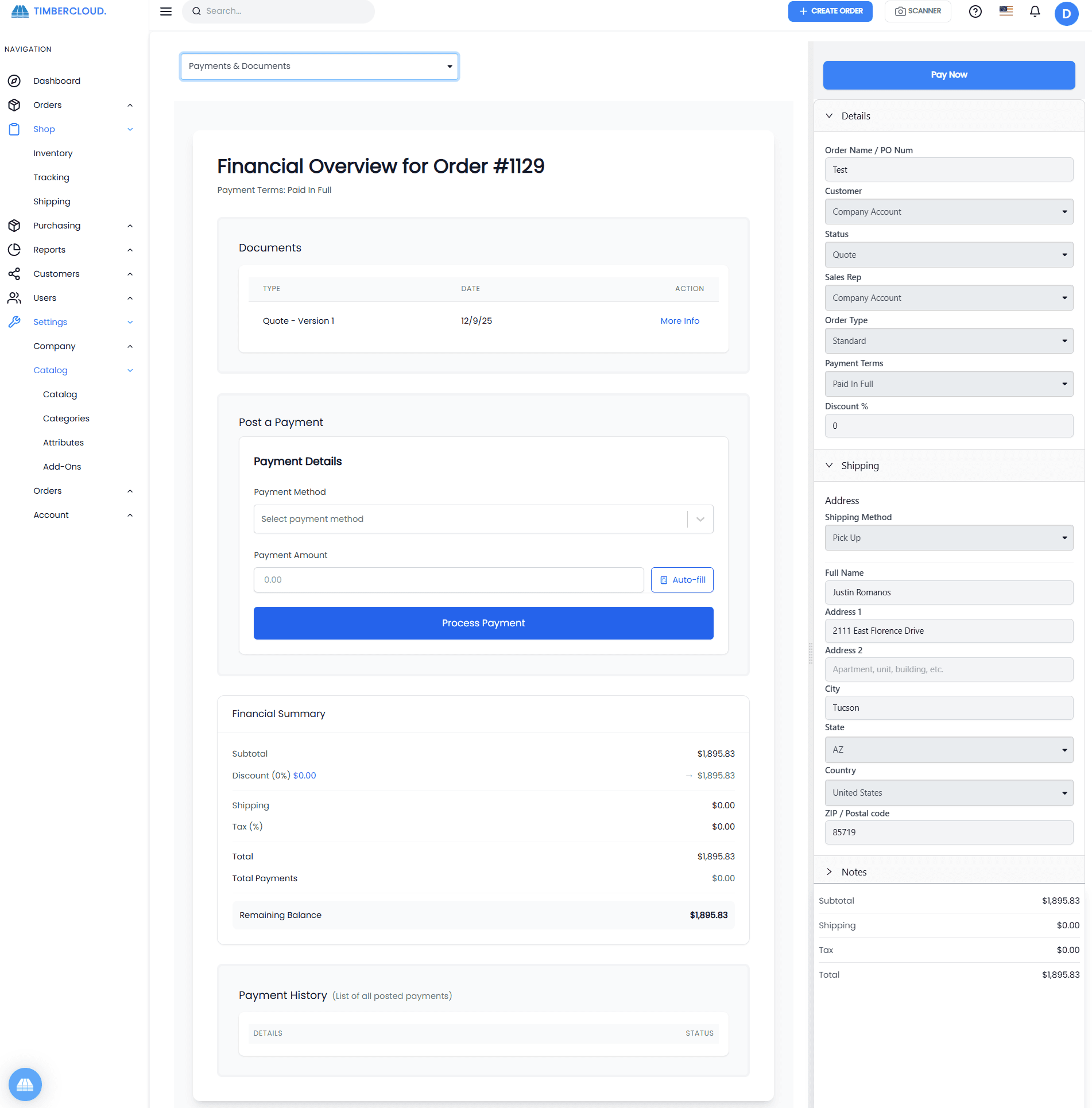The width and height of the screenshot is (1092, 1108).
Task: Click the US flag language selector icon
Action: click(x=1005, y=11)
